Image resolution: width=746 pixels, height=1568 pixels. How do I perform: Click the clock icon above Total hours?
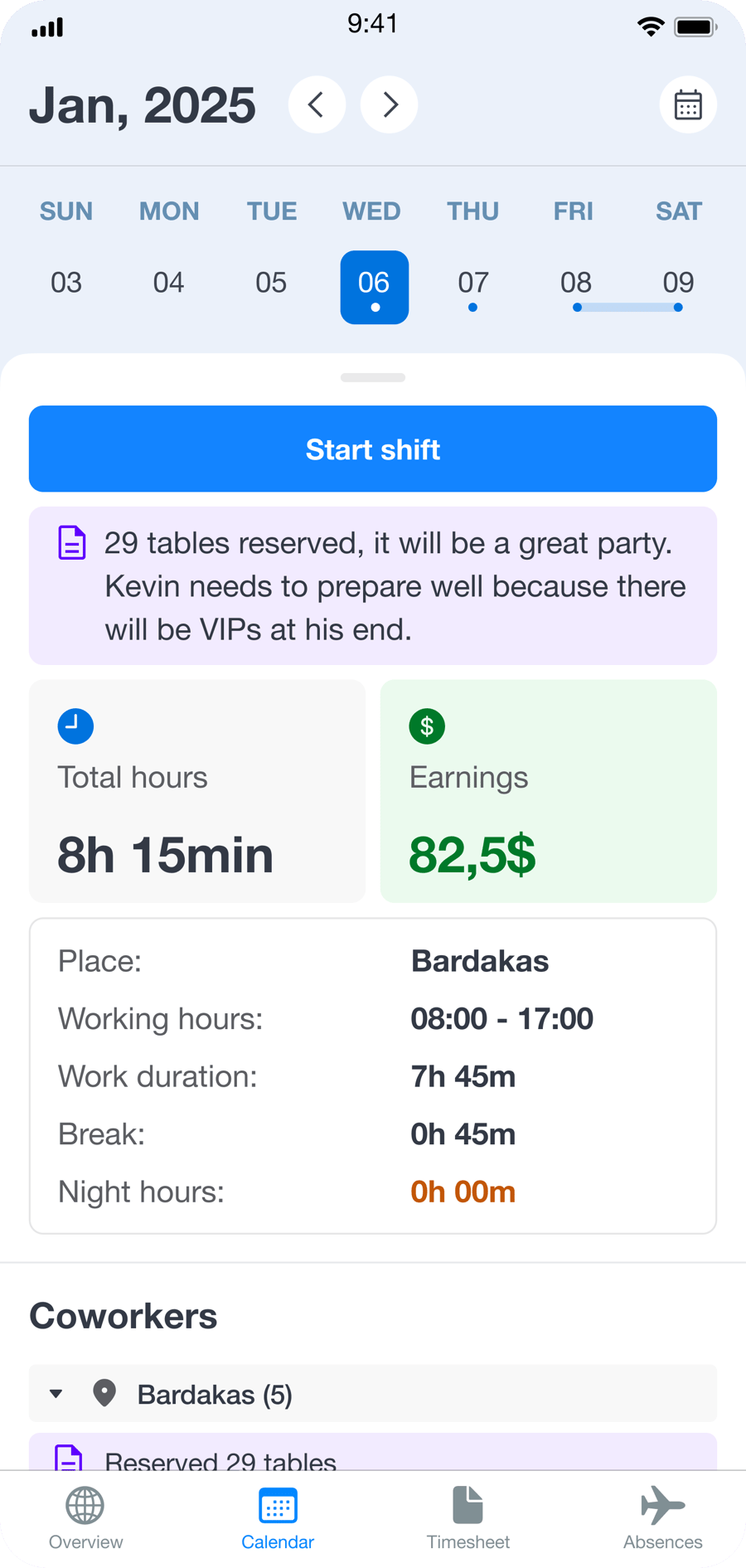coord(75,726)
